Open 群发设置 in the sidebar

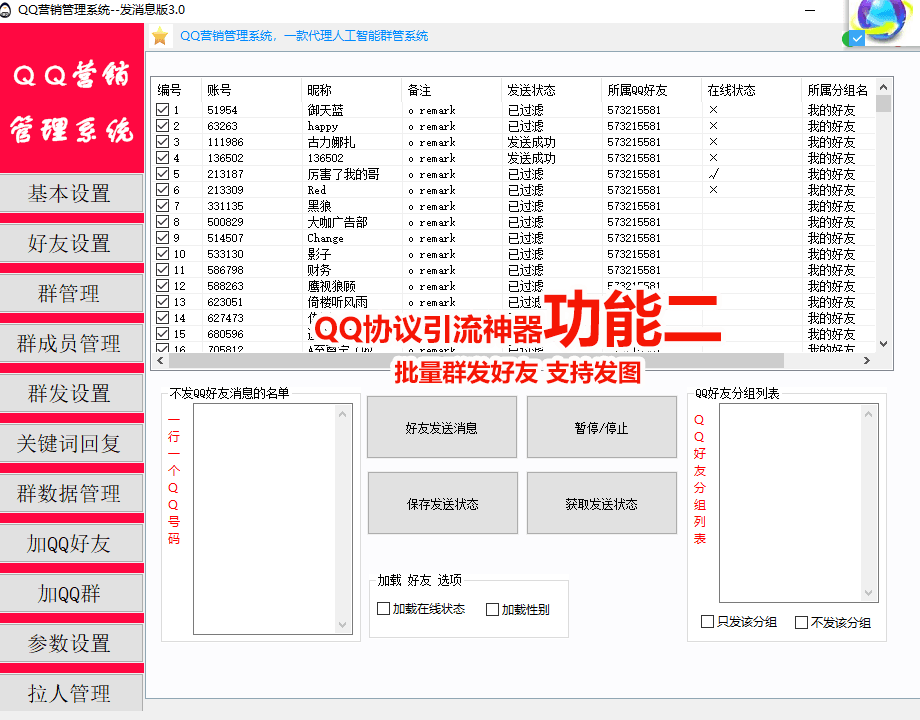(x=70, y=393)
